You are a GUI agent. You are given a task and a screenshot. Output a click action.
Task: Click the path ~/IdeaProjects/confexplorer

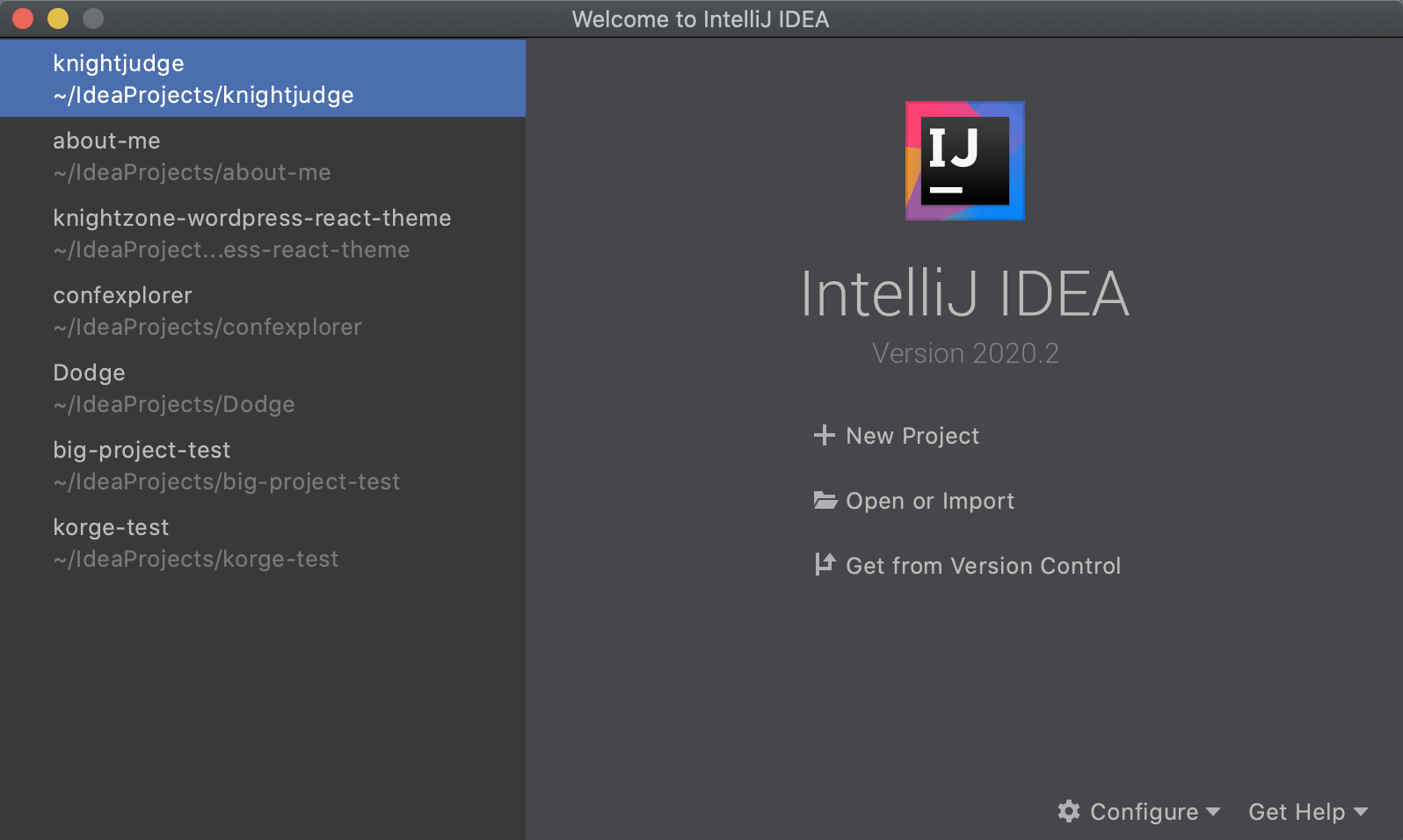207,327
